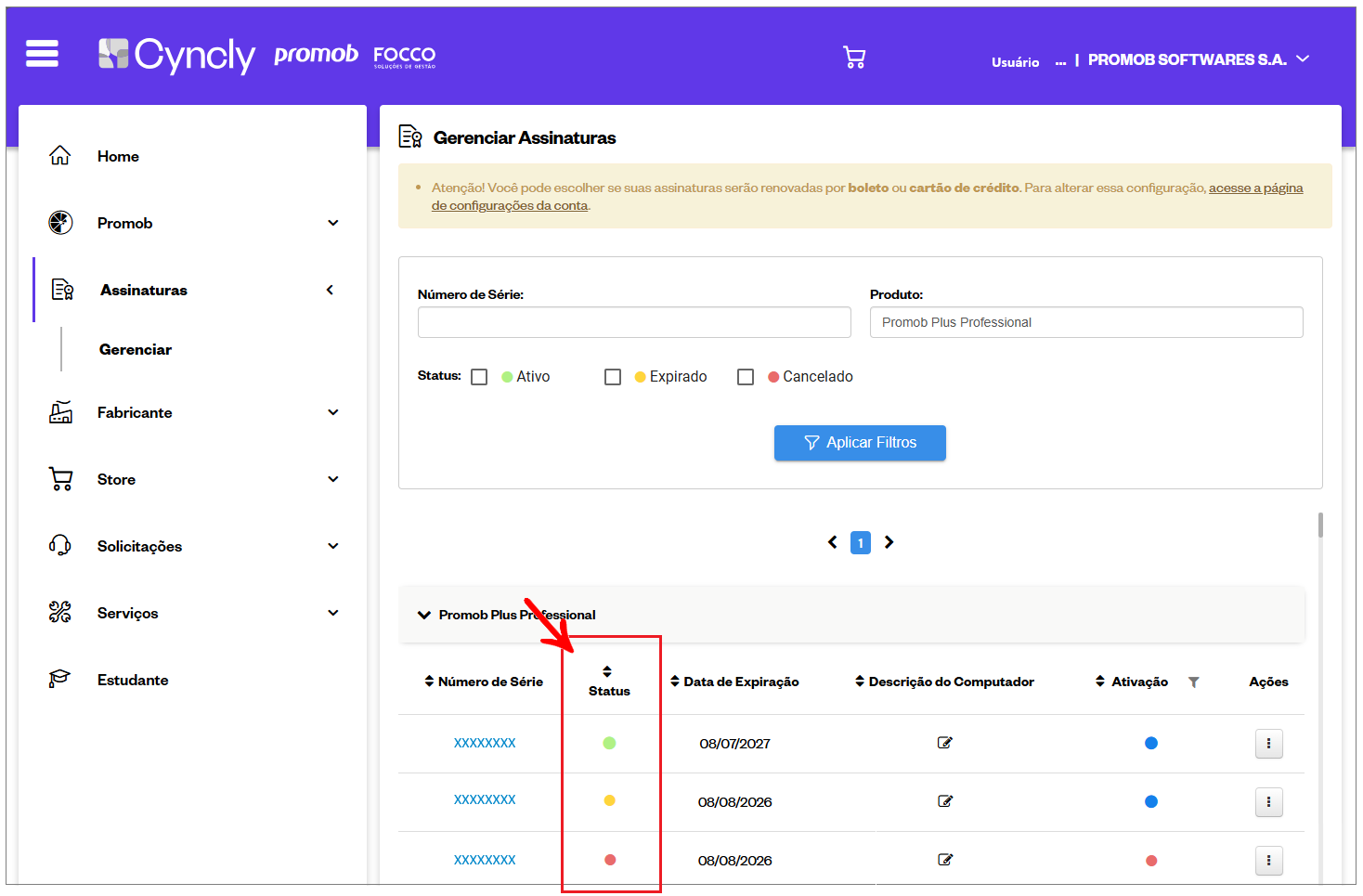Click the Cyncly logo
The height and width of the screenshot is (896, 1363).
click(x=176, y=56)
